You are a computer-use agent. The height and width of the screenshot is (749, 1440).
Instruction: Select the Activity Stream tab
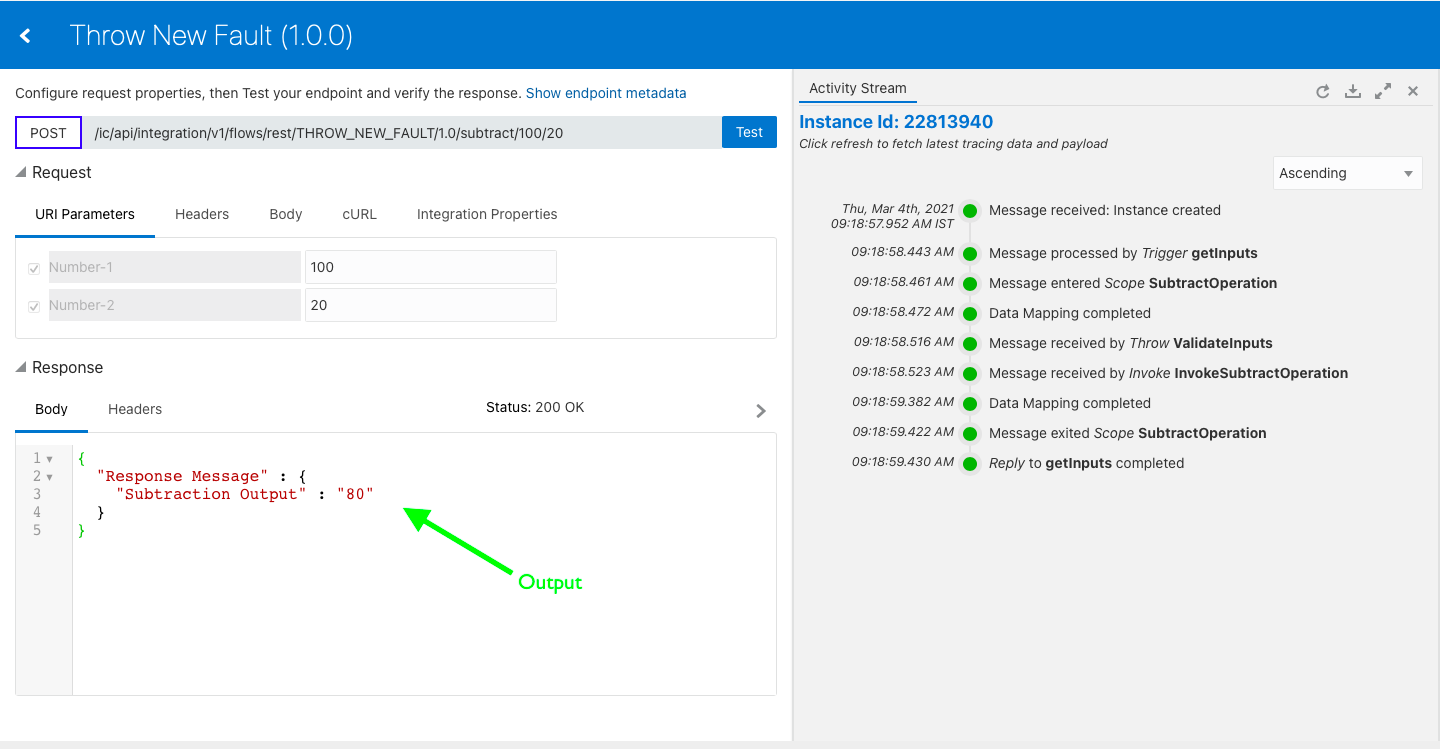858,88
